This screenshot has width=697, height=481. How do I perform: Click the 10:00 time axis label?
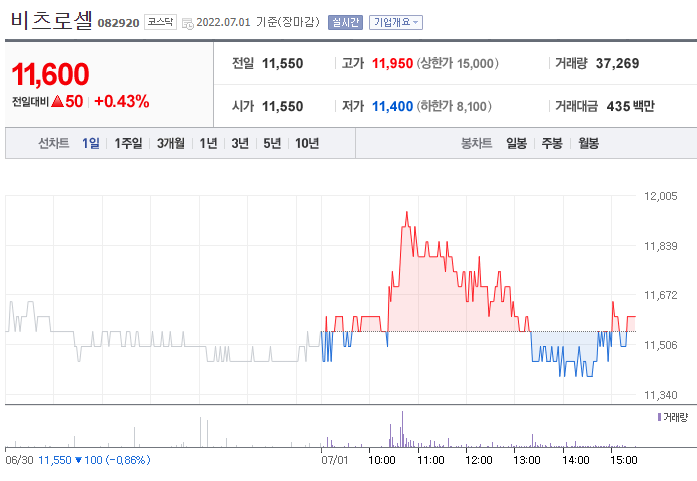382,460
